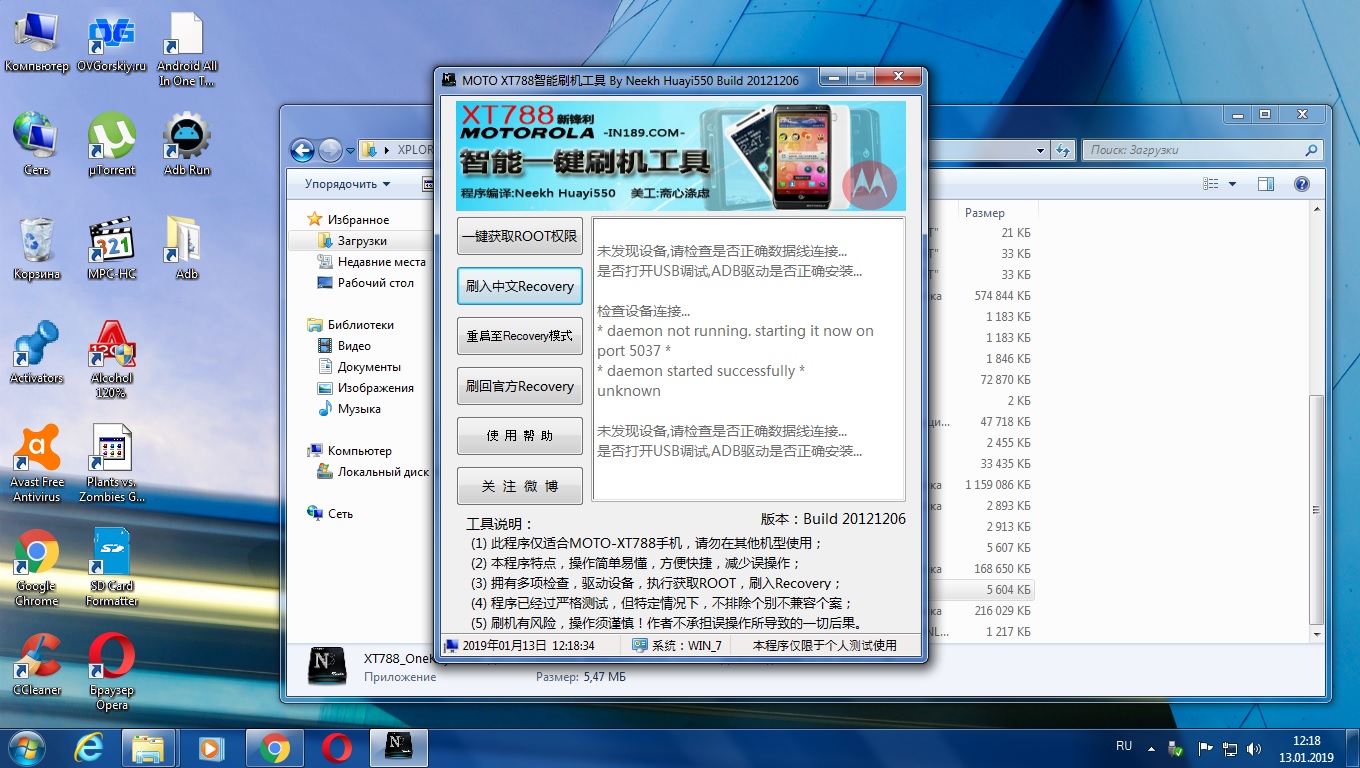Open Chrome from the taskbar
1360x768 pixels.
pos(274,747)
